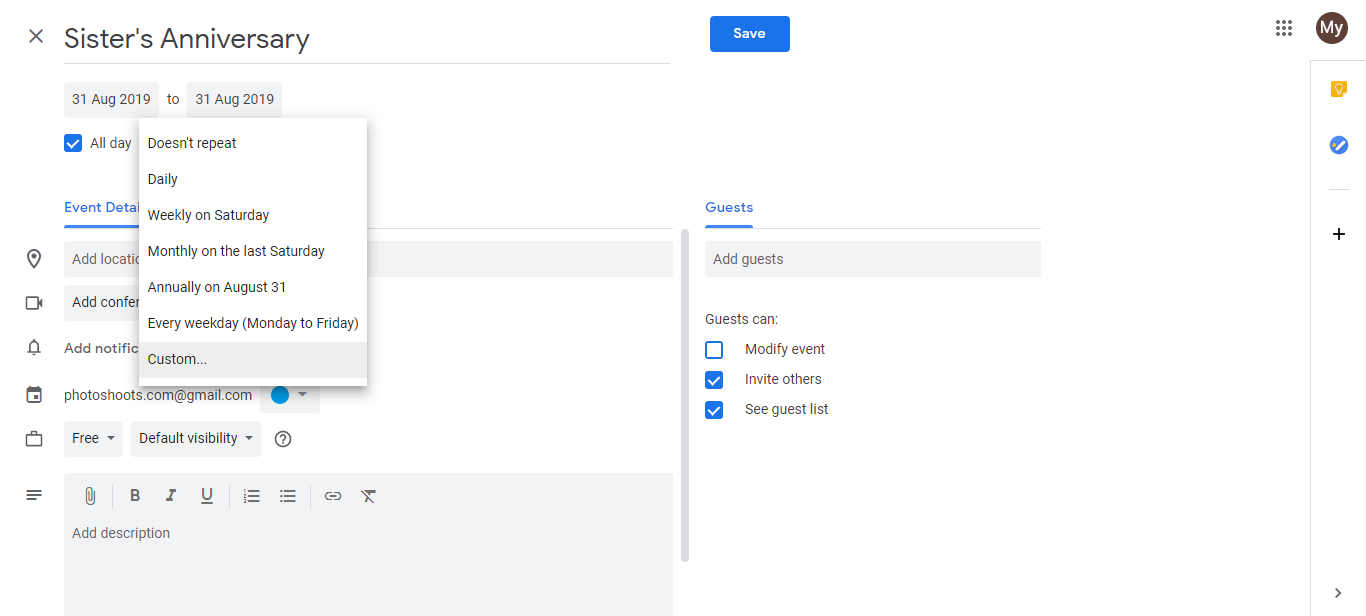Viewport: 1366px width, 616px height.
Task: Open the visibility help question mark
Action: pos(283,439)
